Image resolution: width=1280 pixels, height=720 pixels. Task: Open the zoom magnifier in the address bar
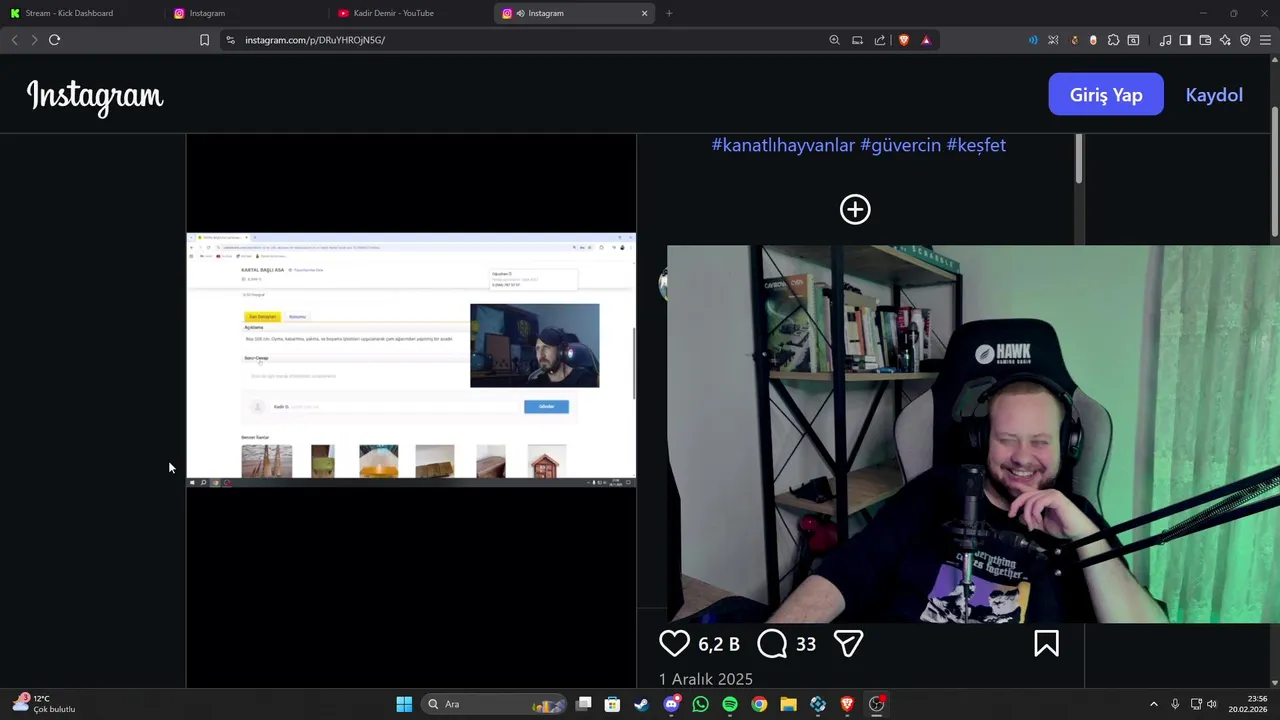pyautogui.click(x=834, y=40)
